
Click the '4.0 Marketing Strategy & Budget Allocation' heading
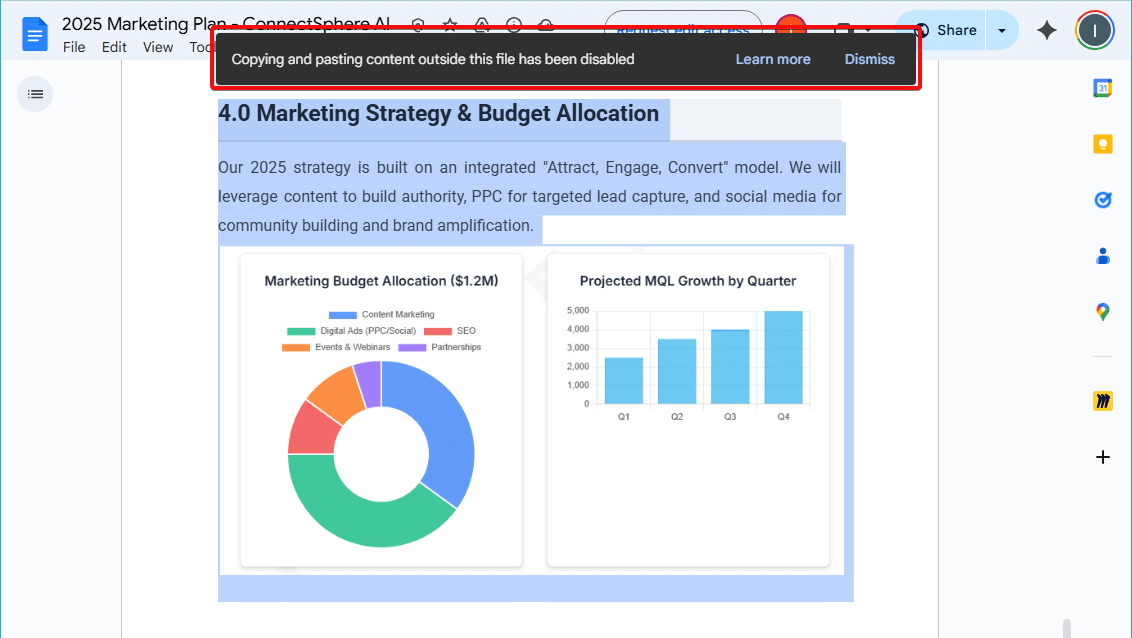pyautogui.click(x=438, y=113)
